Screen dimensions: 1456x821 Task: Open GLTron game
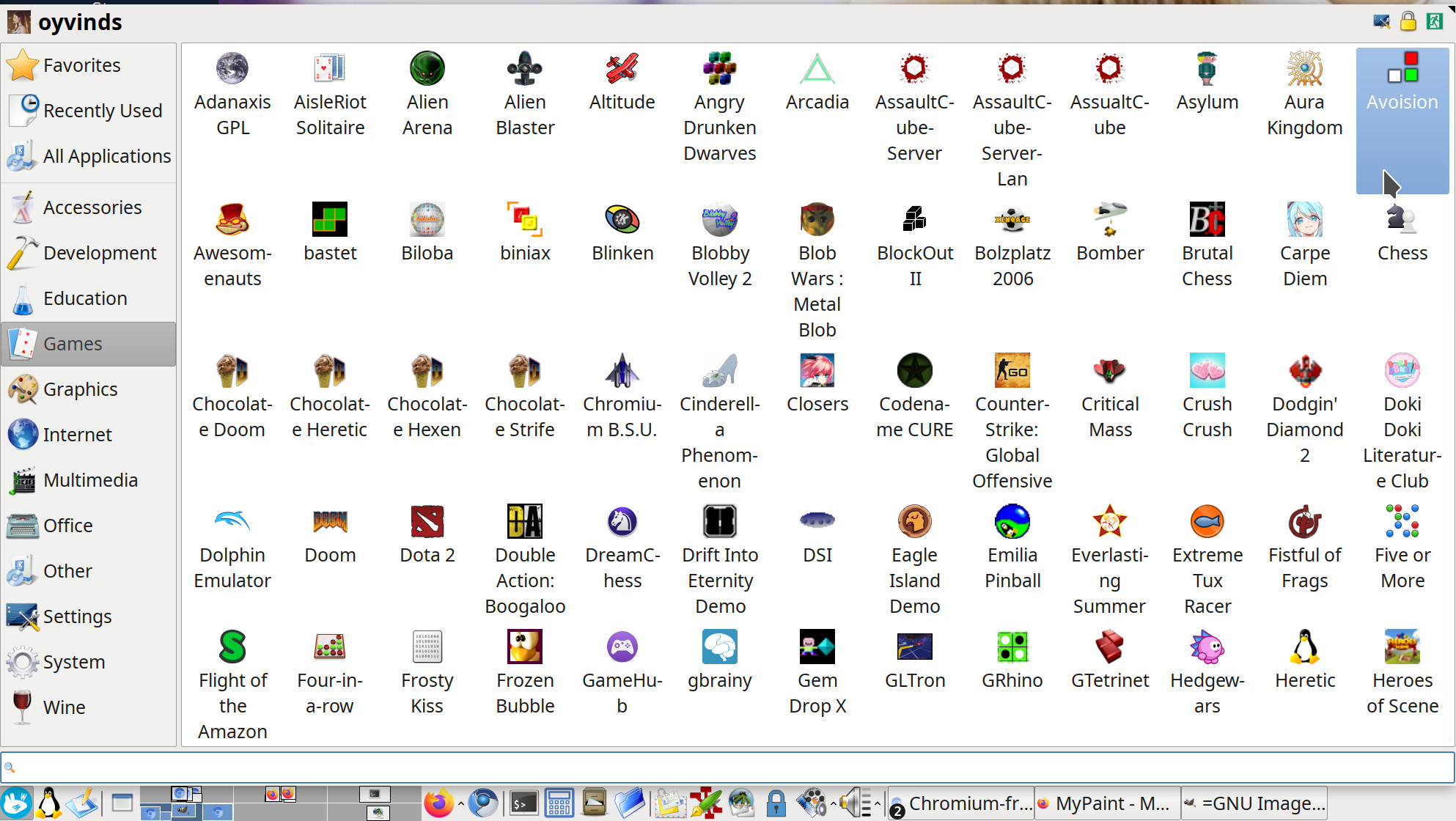(x=914, y=660)
